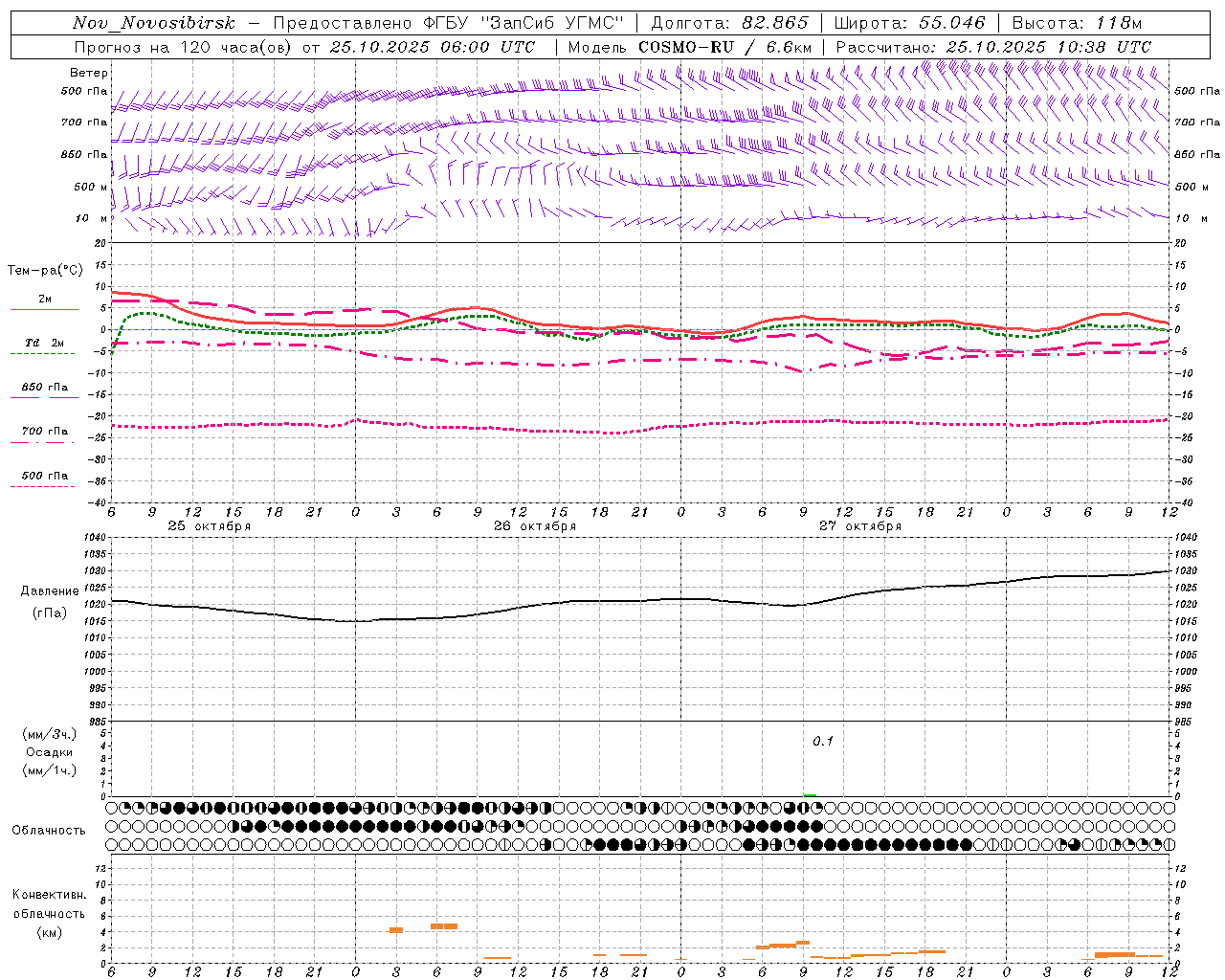
Task: Click the 0.1 precipitation value label
Action: coord(823,742)
